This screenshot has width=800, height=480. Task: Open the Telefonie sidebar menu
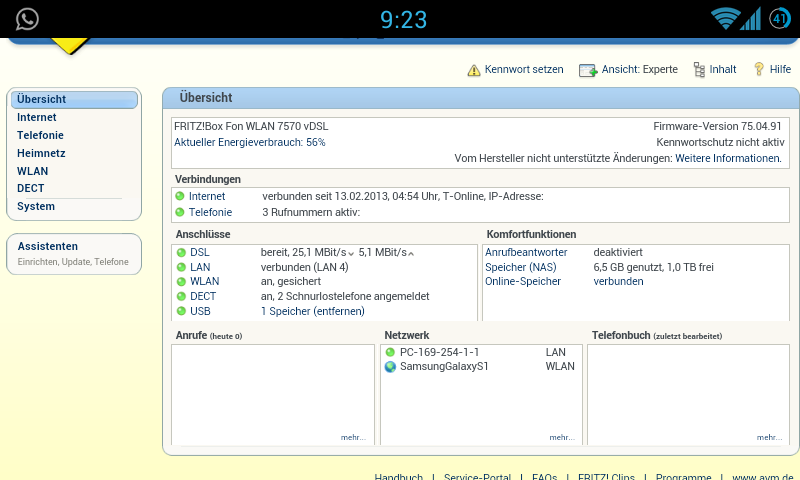(x=40, y=135)
